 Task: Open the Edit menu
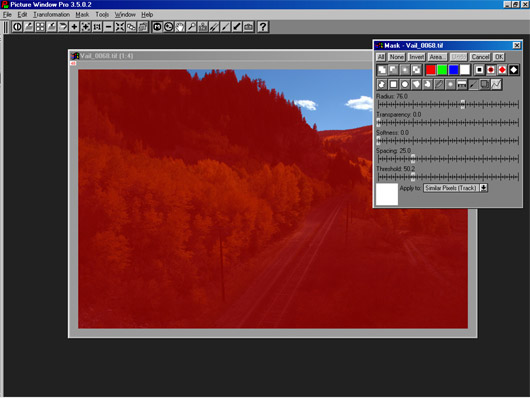tap(22, 15)
